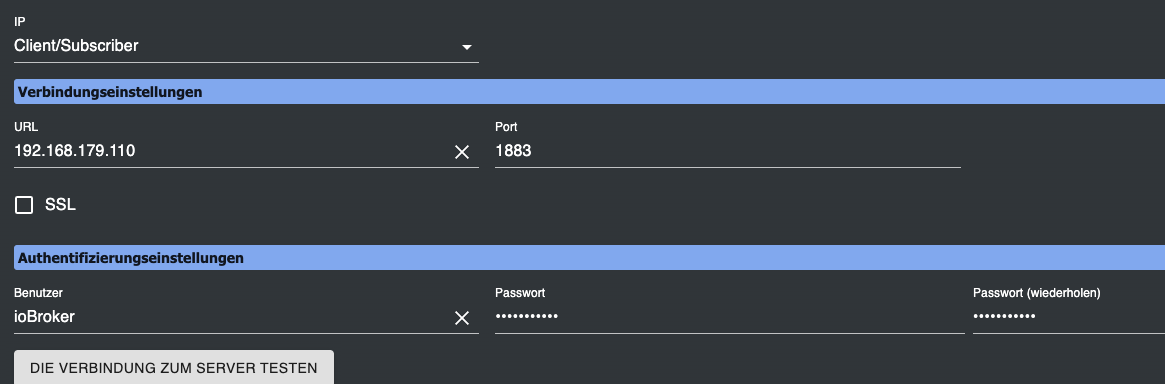The image size is (1165, 384).
Task: Click the IP label above the dropdown
Action: click(19, 22)
